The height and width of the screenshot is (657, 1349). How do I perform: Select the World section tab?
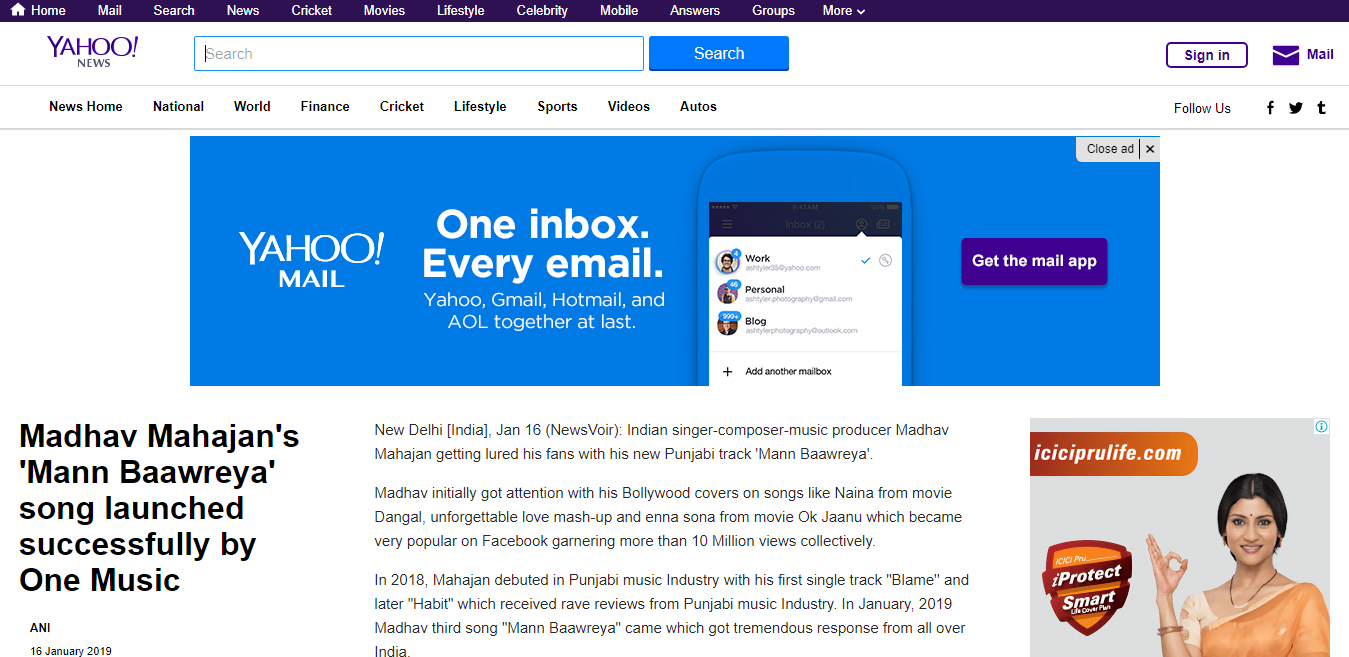pos(252,107)
